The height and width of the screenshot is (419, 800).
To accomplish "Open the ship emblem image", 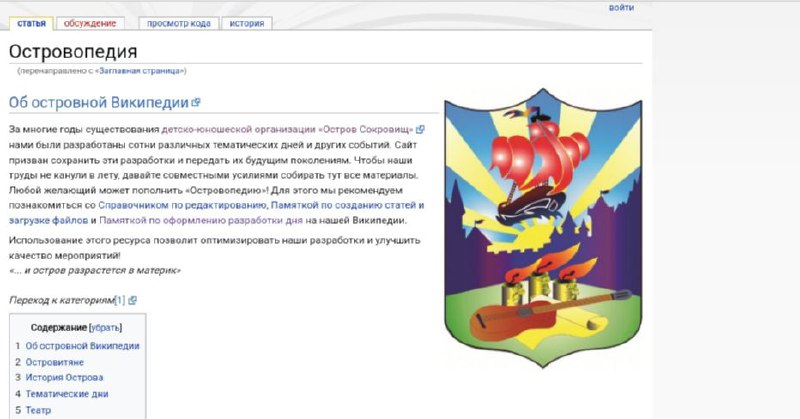I will point(541,225).
